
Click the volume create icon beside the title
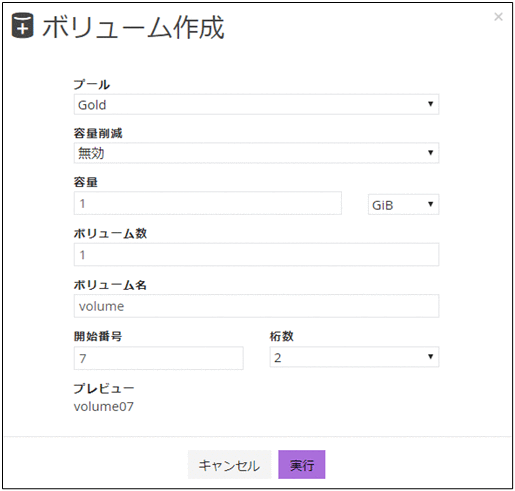point(22,26)
